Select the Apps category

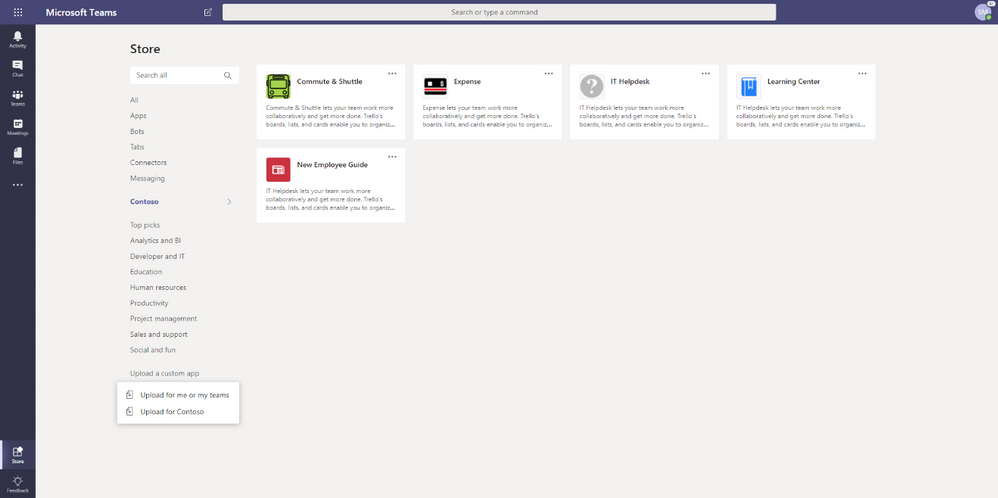(138, 116)
